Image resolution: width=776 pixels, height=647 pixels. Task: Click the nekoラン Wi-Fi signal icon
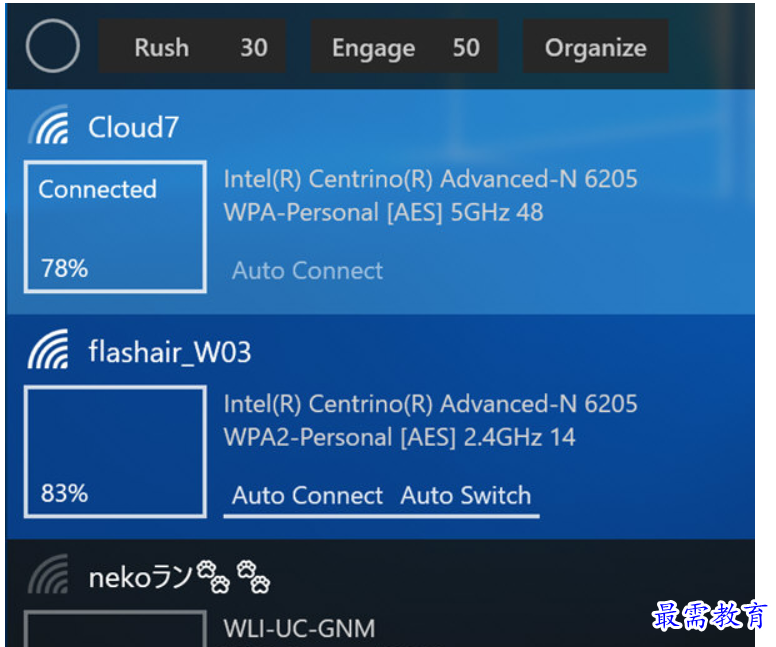tap(49, 577)
